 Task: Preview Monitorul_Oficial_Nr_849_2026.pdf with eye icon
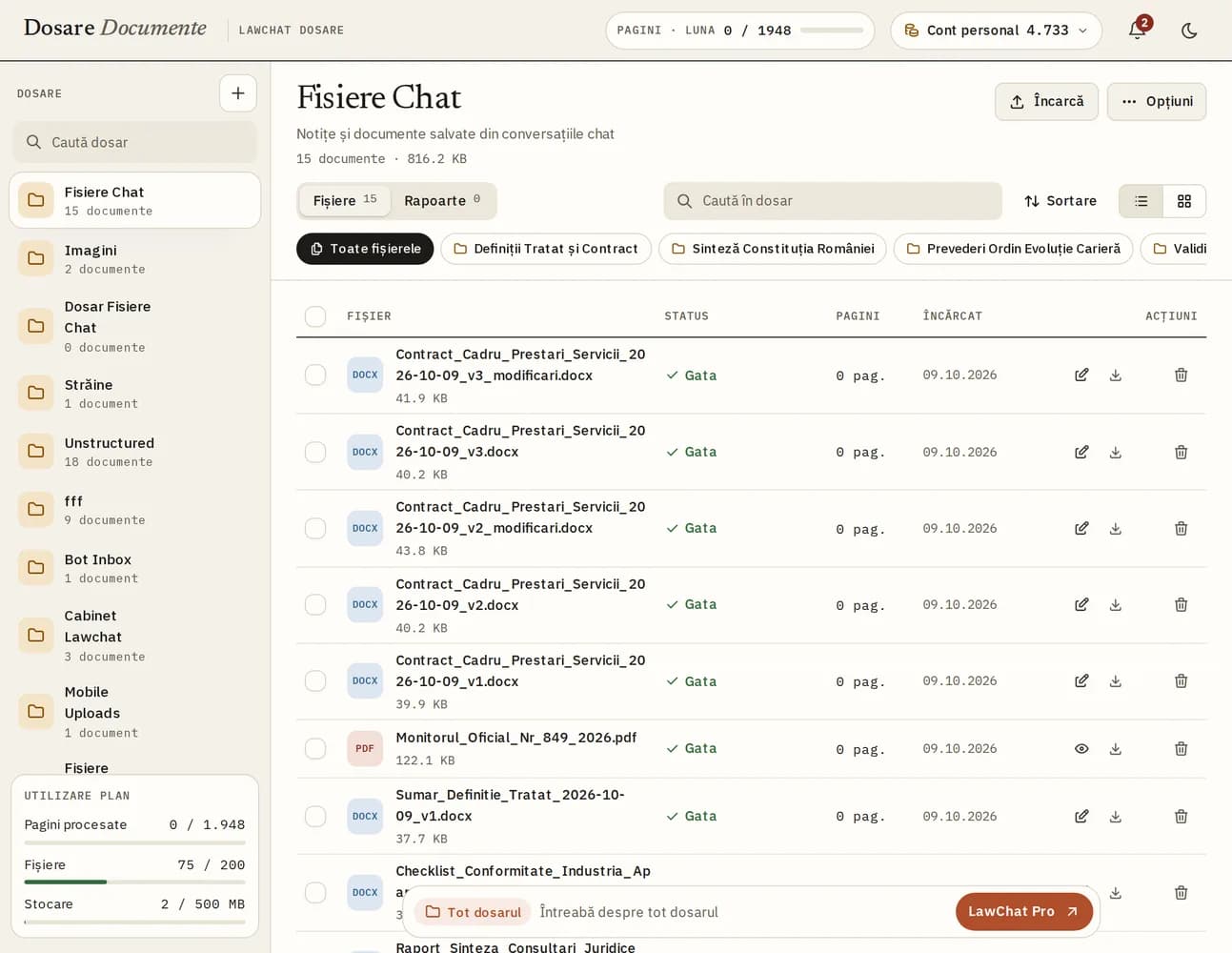(x=1081, y=749)
